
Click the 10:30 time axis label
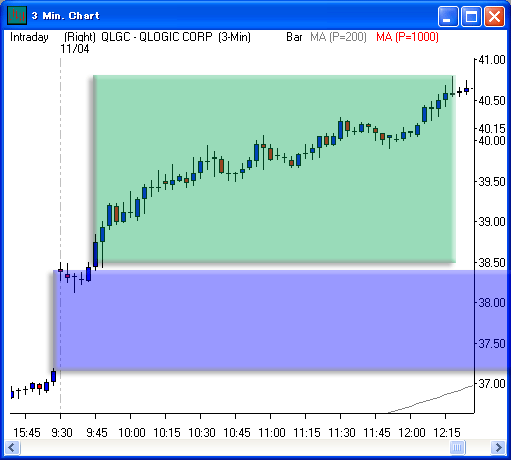tap(202, 433)
